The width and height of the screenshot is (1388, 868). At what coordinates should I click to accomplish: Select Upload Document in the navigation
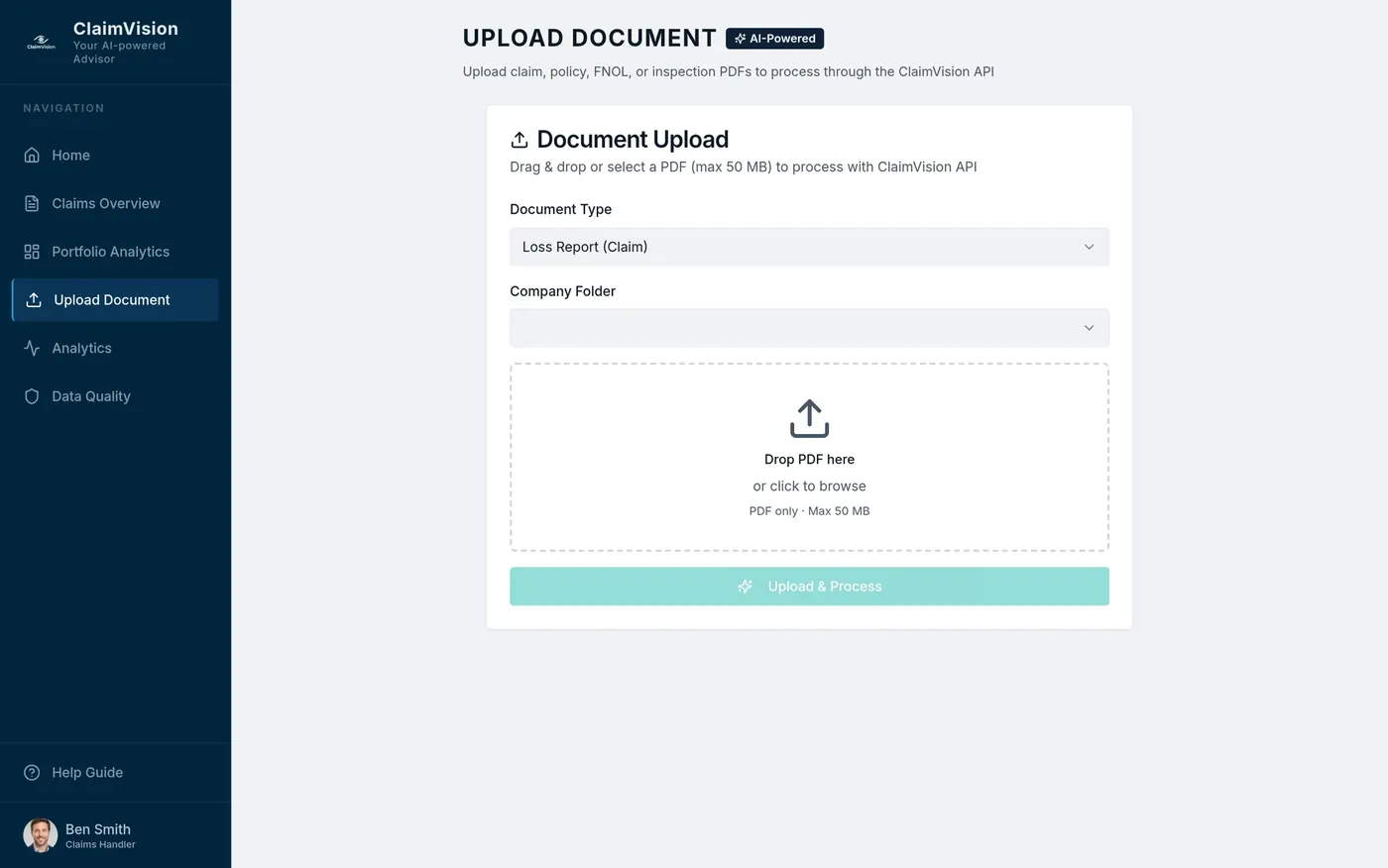115,300
